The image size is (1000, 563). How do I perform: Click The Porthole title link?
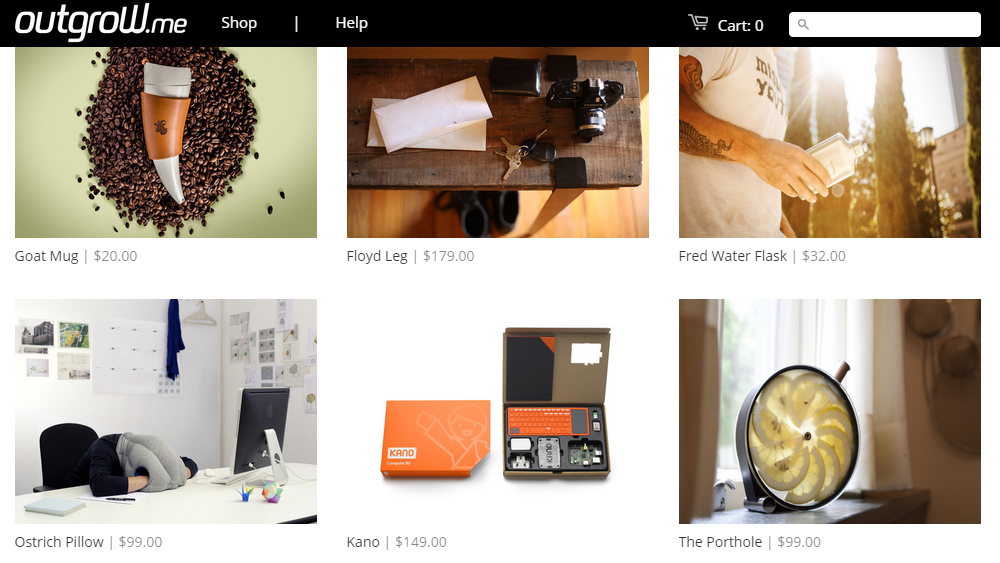[720, 542]
